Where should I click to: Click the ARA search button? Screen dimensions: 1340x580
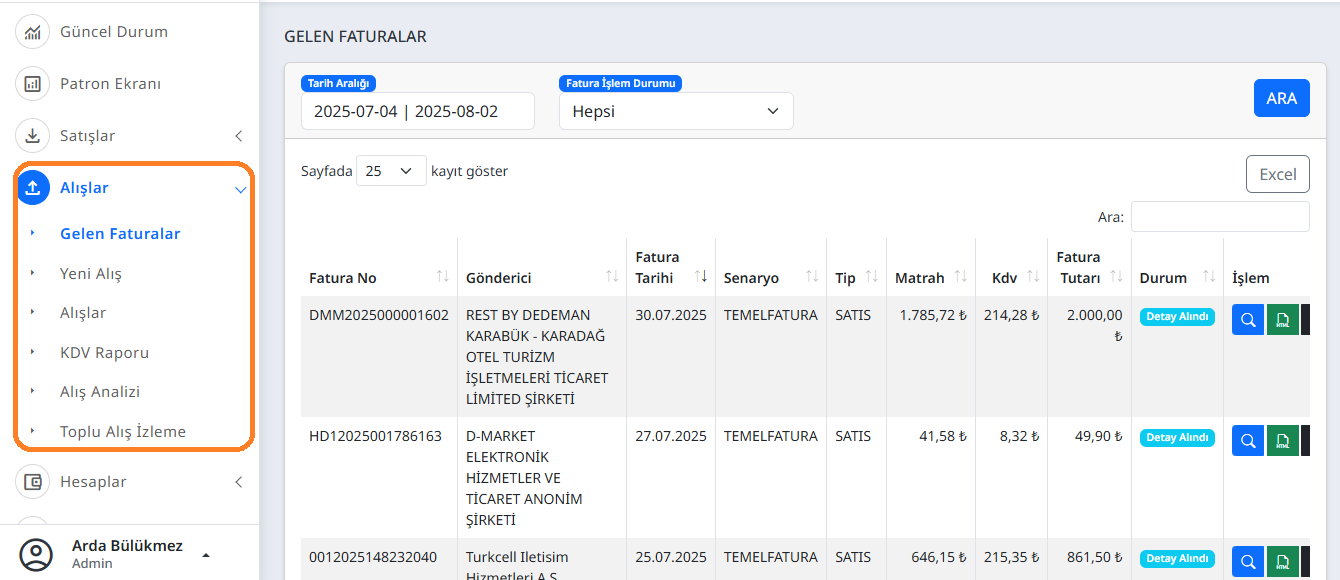[x=1281, y=97]
